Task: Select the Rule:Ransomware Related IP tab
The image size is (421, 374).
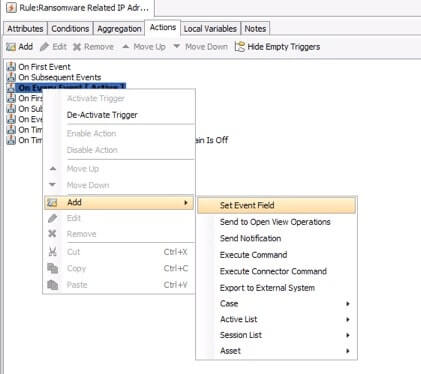Action: tap(78, 8)
